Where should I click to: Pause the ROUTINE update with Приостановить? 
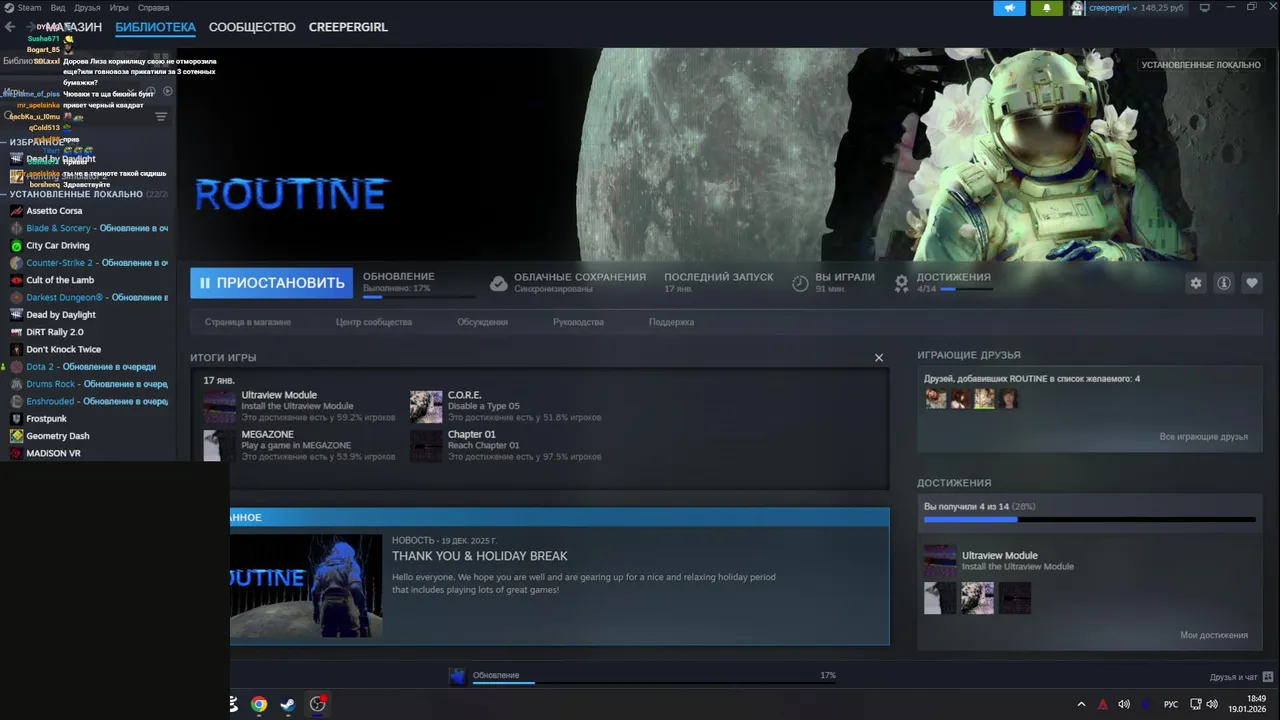271,283
